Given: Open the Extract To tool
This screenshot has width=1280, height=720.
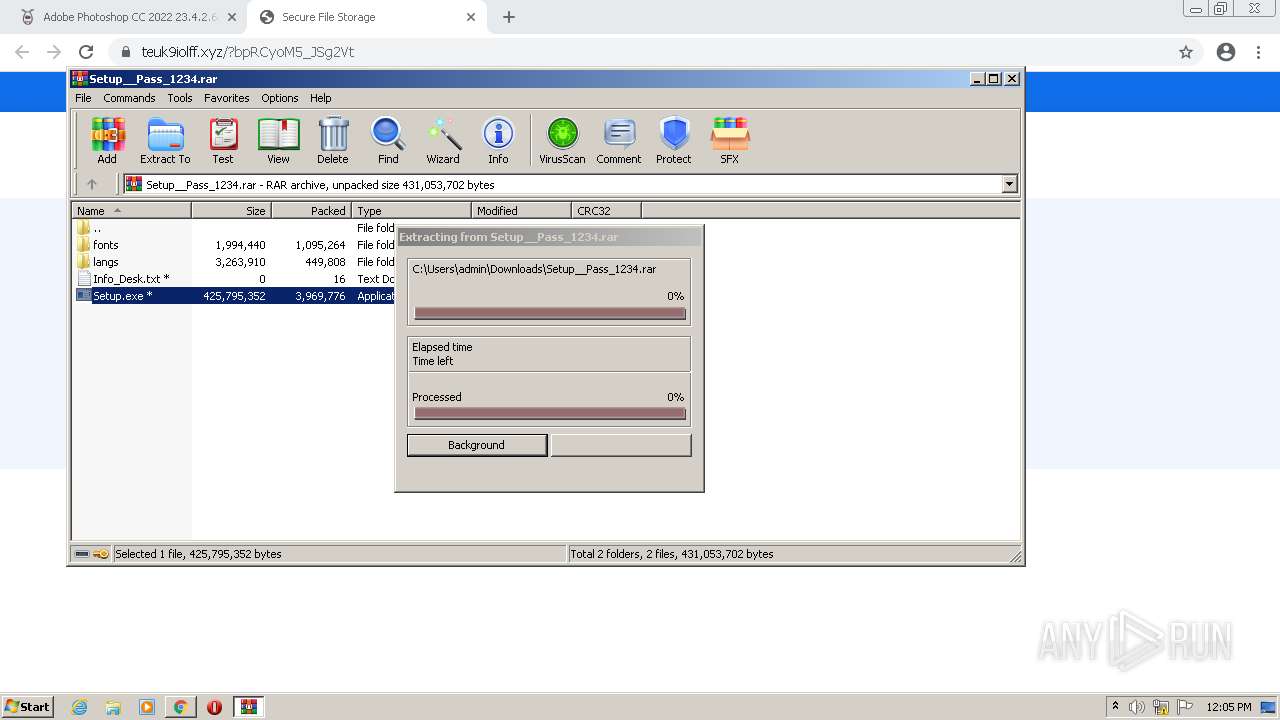Looking at the screenshot, I should [165, 141].
